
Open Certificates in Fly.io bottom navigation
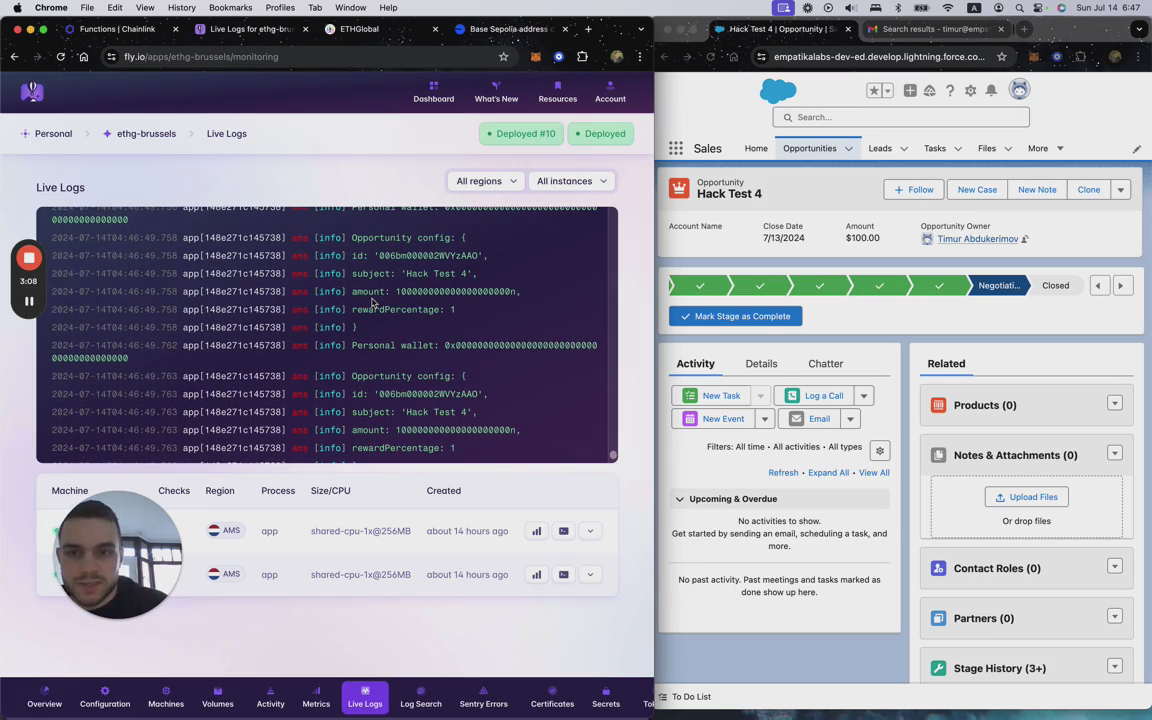[x=552, y=697]
